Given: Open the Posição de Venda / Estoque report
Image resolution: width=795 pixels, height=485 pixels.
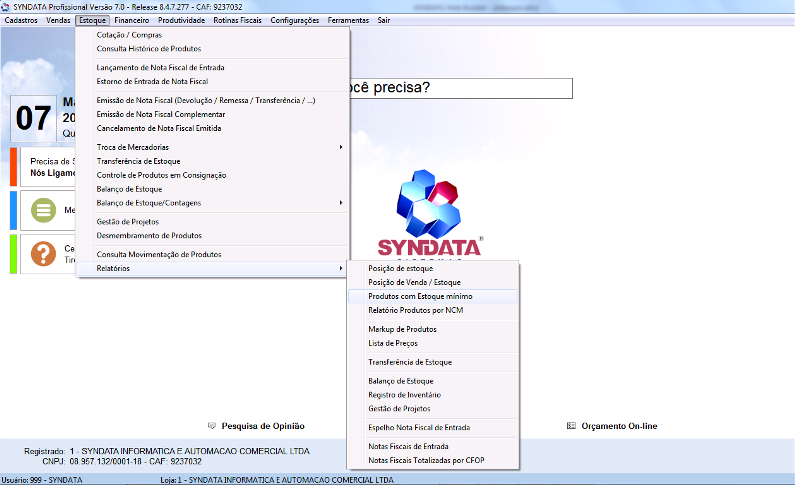Looking at the screenshot, I should pos(433,282).
